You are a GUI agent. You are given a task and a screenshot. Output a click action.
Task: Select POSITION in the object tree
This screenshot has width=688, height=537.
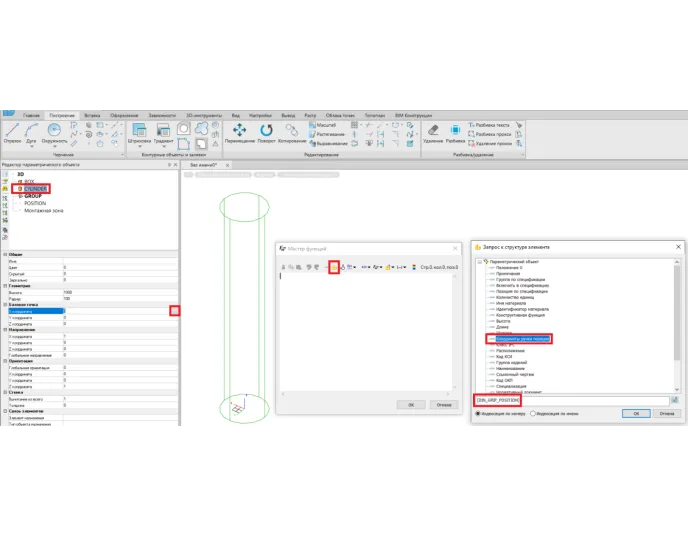[x=35, y=203]
